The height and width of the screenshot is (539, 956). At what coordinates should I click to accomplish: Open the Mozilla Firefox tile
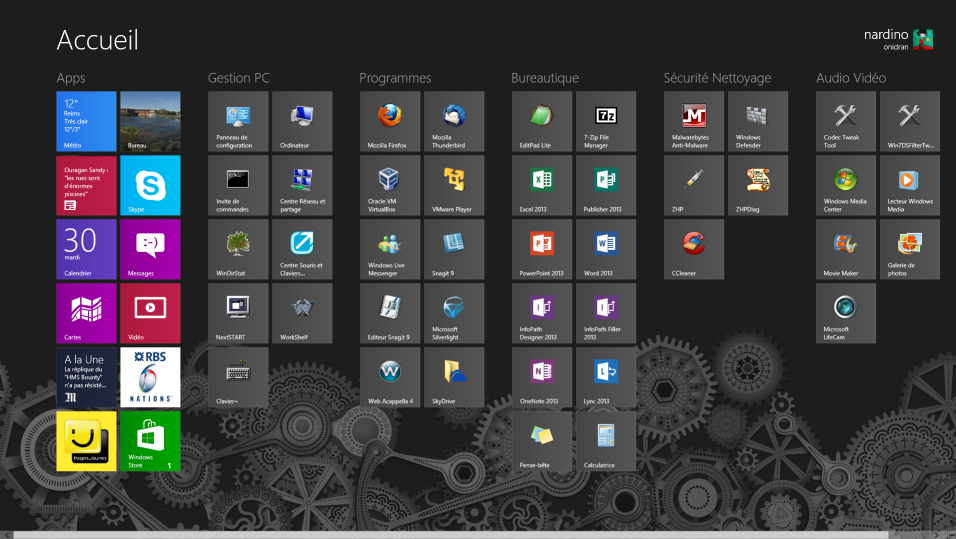[390, 122]
